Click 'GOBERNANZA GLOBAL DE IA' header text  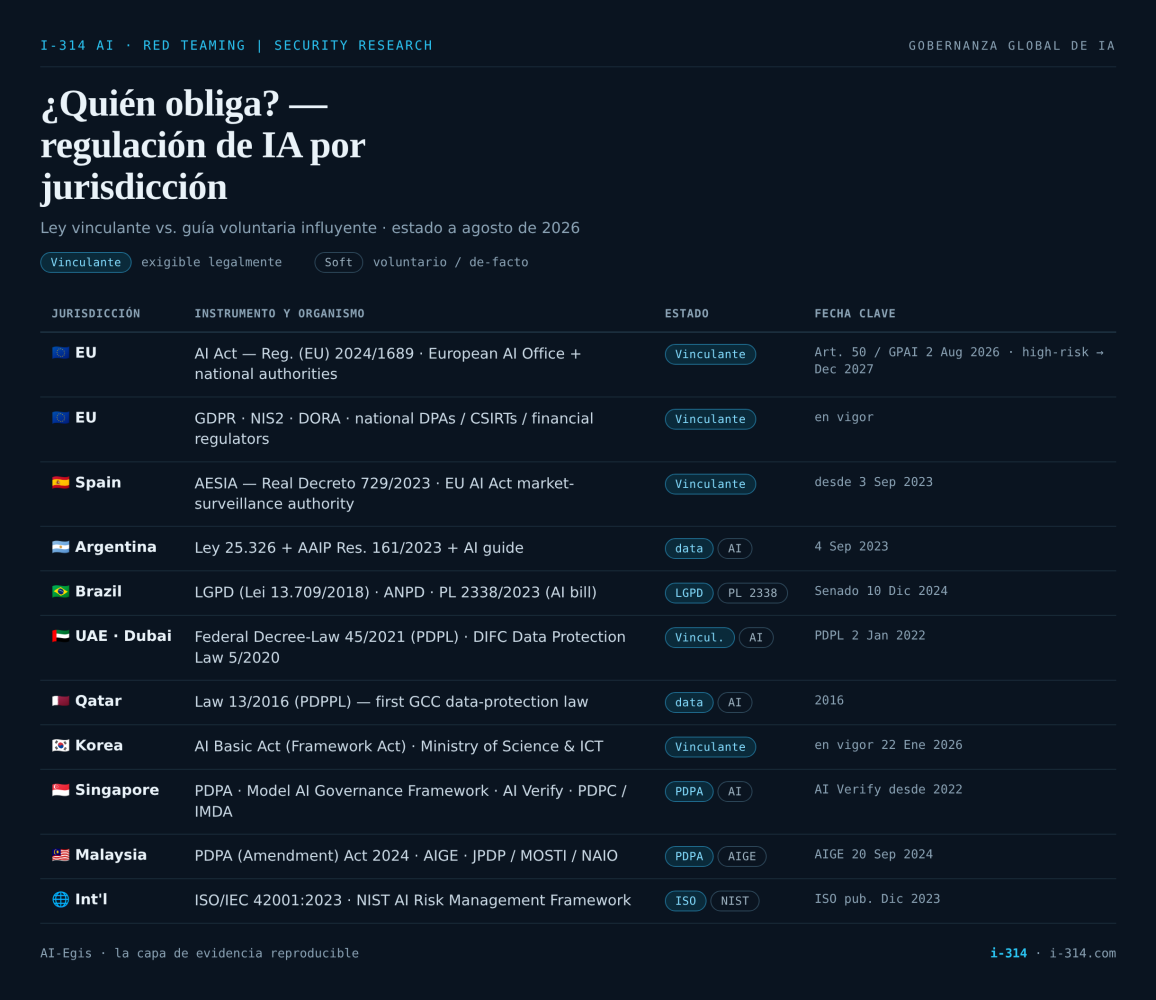[x=1012, y=46]
